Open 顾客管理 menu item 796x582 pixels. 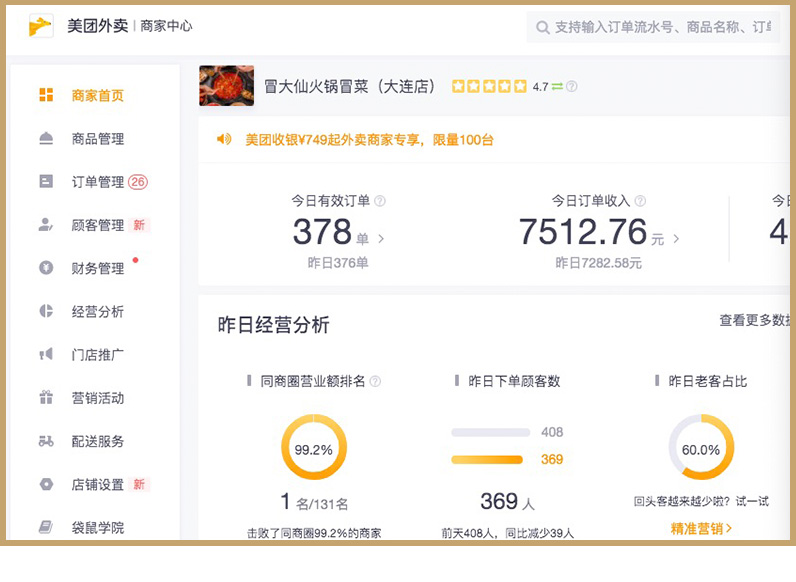click(x=98, y=225)
